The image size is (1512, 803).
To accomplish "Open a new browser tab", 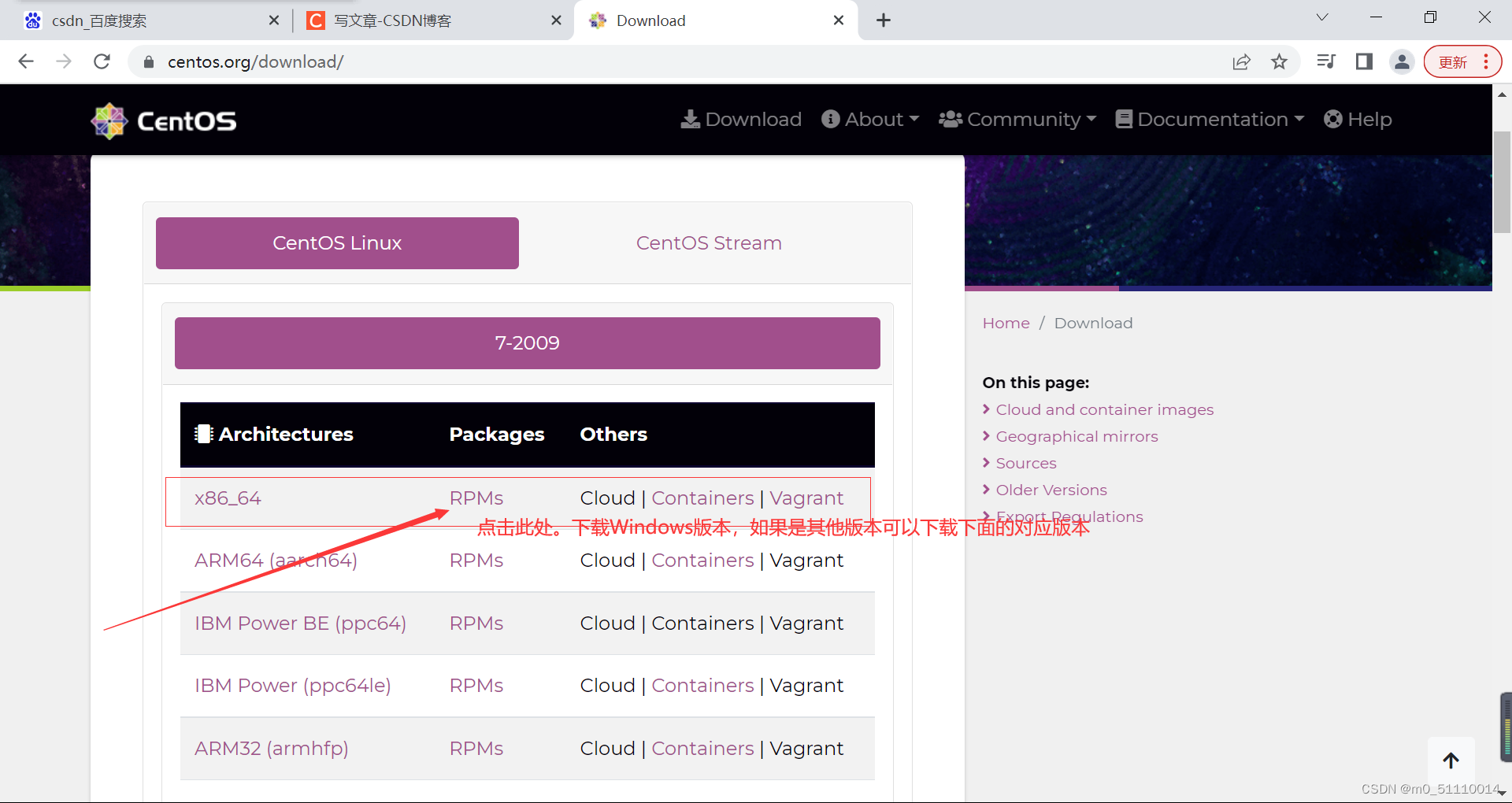I will (x=884, y=20).
